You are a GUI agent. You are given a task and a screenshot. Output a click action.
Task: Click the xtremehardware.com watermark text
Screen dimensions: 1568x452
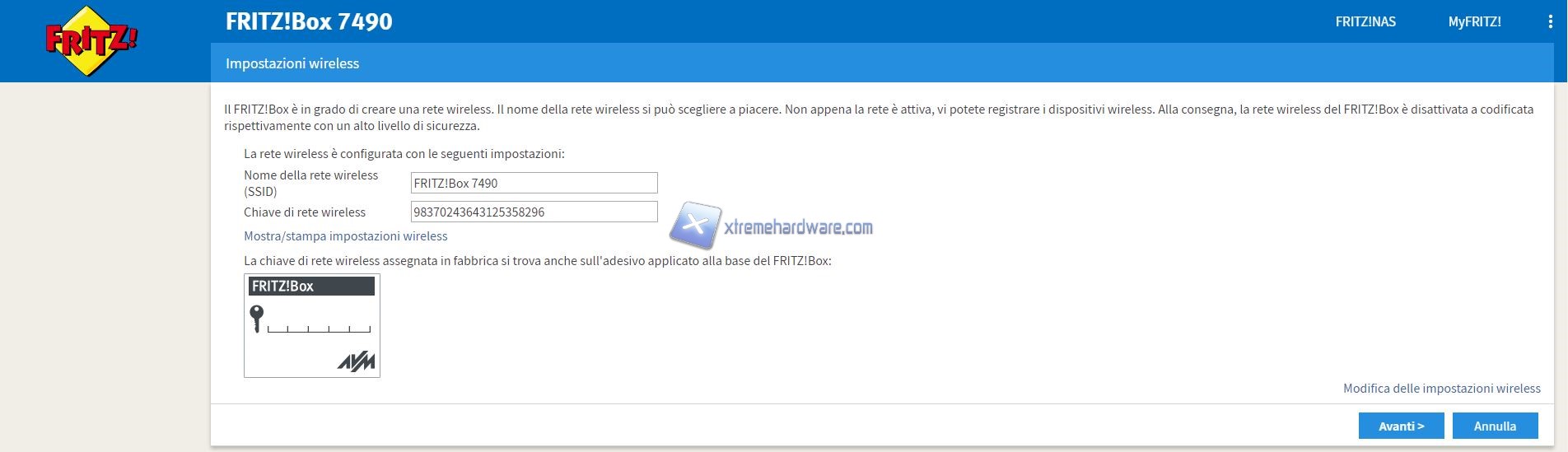point(798,227)
